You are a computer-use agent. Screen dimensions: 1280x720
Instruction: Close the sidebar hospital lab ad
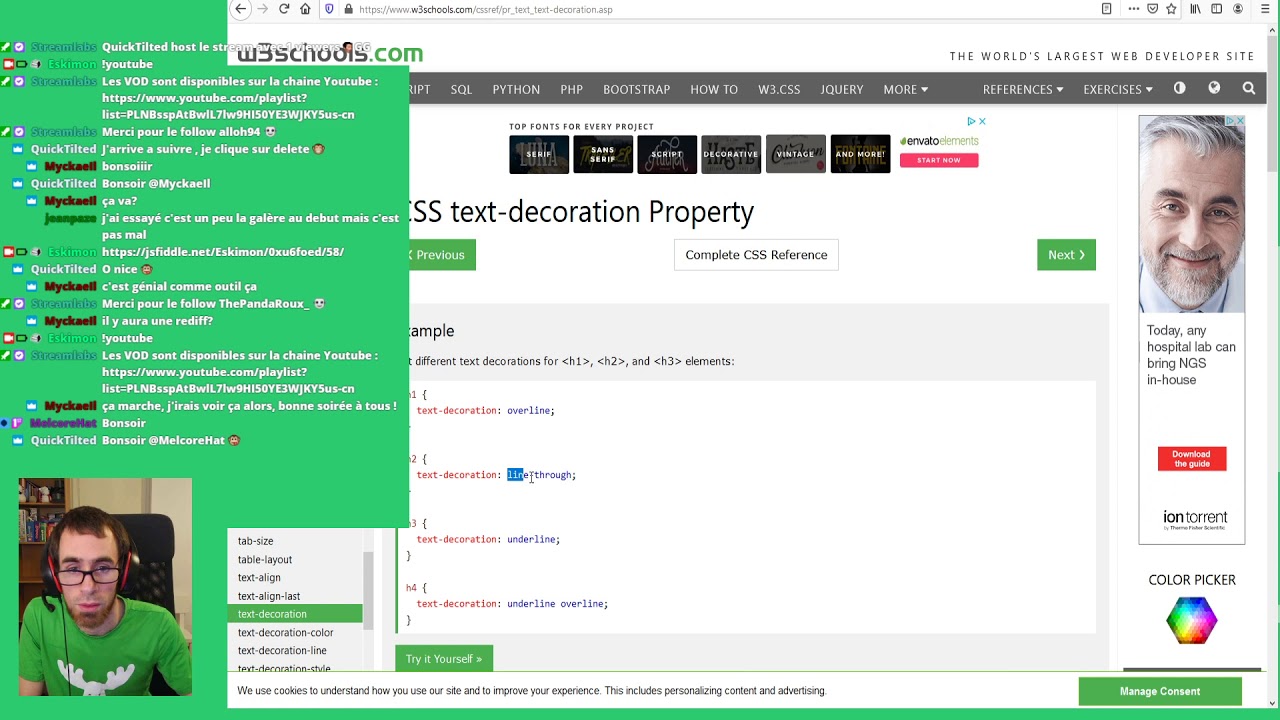[x=1240, y=121]
